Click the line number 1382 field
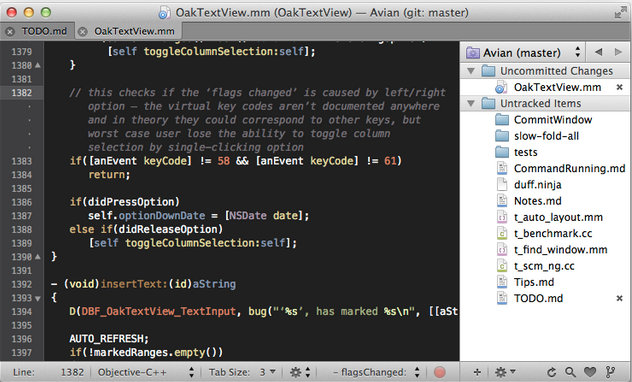 tap(72, 372)
